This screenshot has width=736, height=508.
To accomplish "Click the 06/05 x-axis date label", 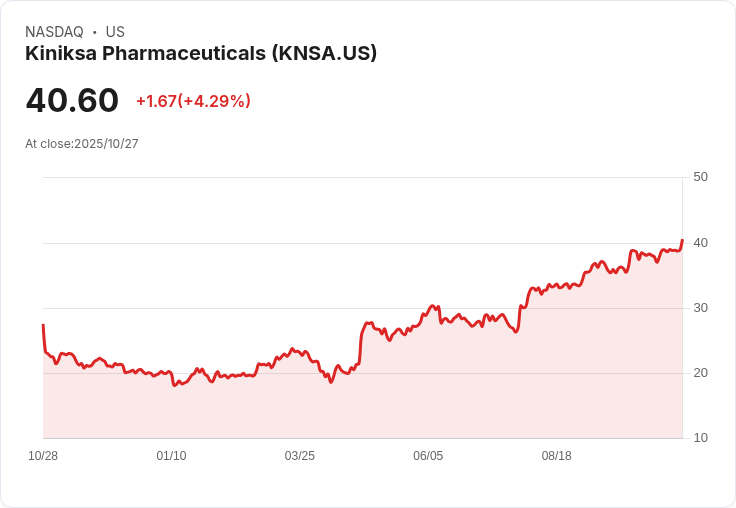I will click(428, 456).
